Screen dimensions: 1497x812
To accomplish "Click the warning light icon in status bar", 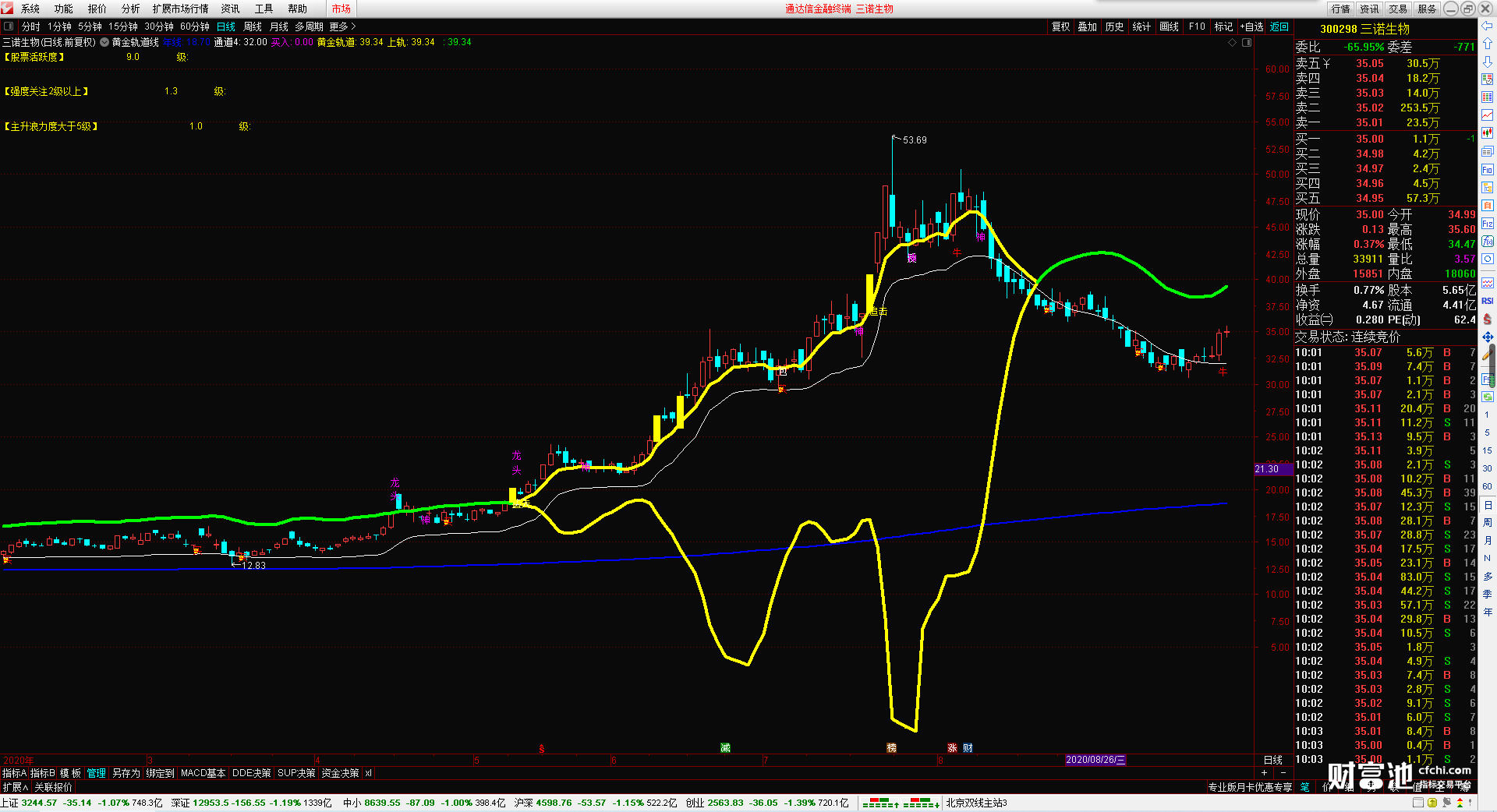I will 1460,803.
